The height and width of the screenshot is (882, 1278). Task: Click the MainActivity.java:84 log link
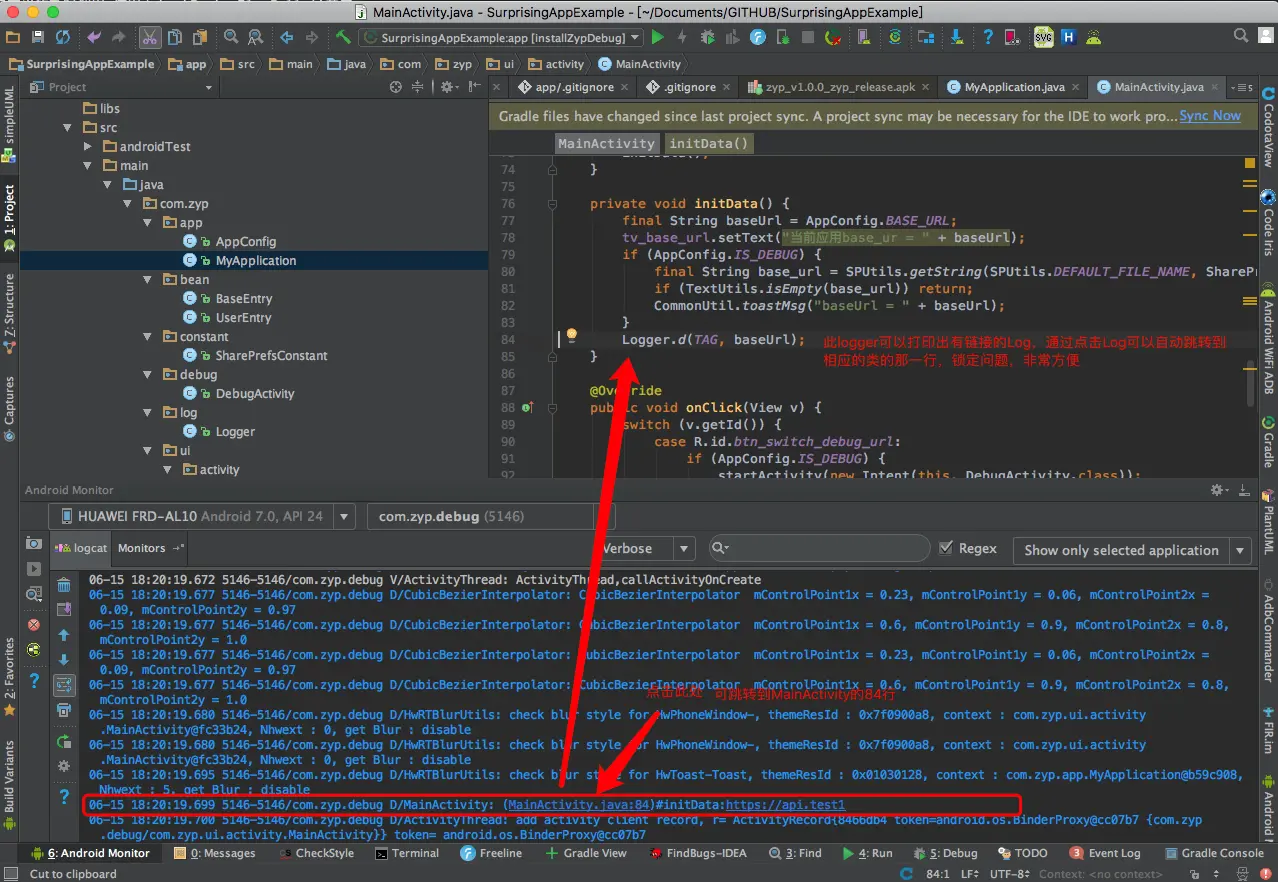pyautogui.click(x=580, y=805)
